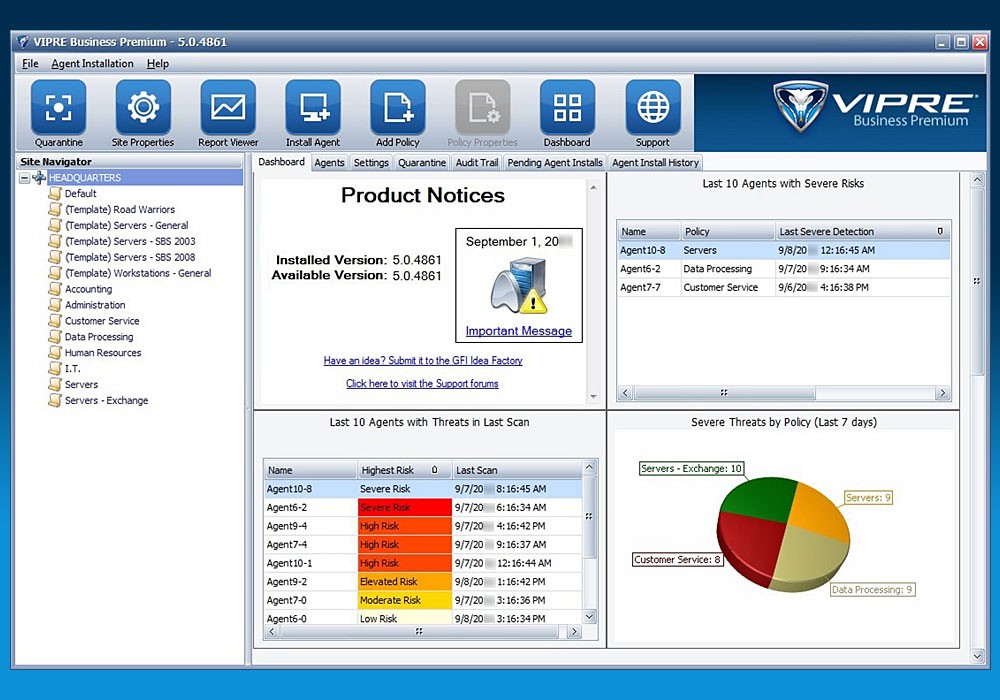Open the Agent Installation menu

92,64
